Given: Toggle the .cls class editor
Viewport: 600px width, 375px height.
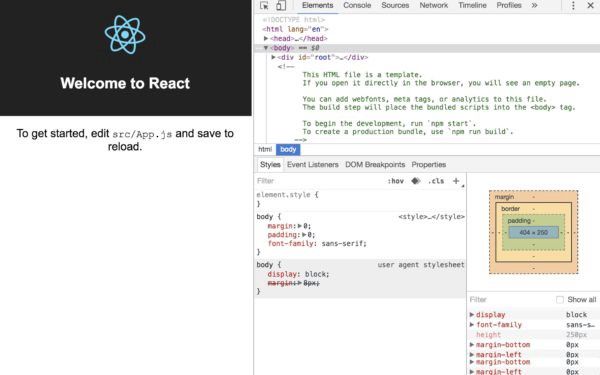Looking at the screenshot, I should 436,181.
